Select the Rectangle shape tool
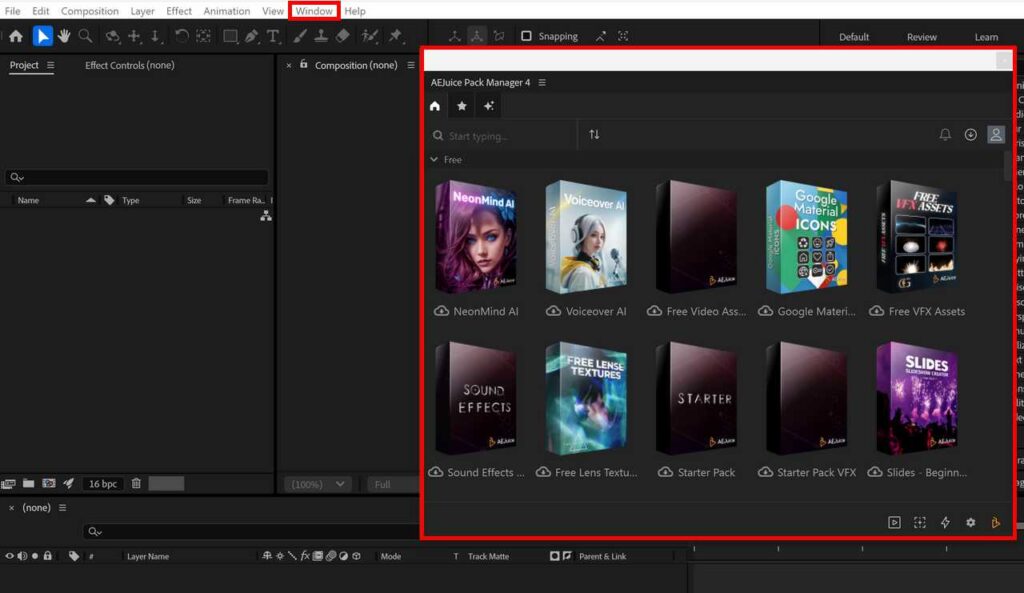 230,37
